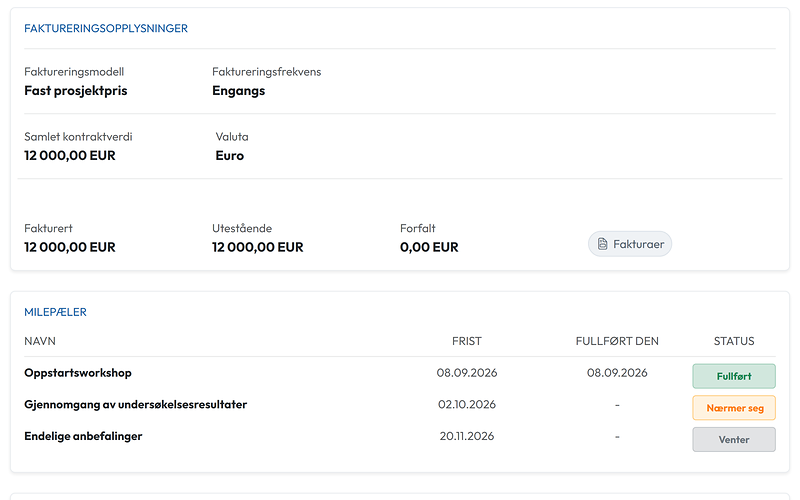Click the Utestående amount 12 000,00 EUR
800x500 pixels.
click(258, 247)
